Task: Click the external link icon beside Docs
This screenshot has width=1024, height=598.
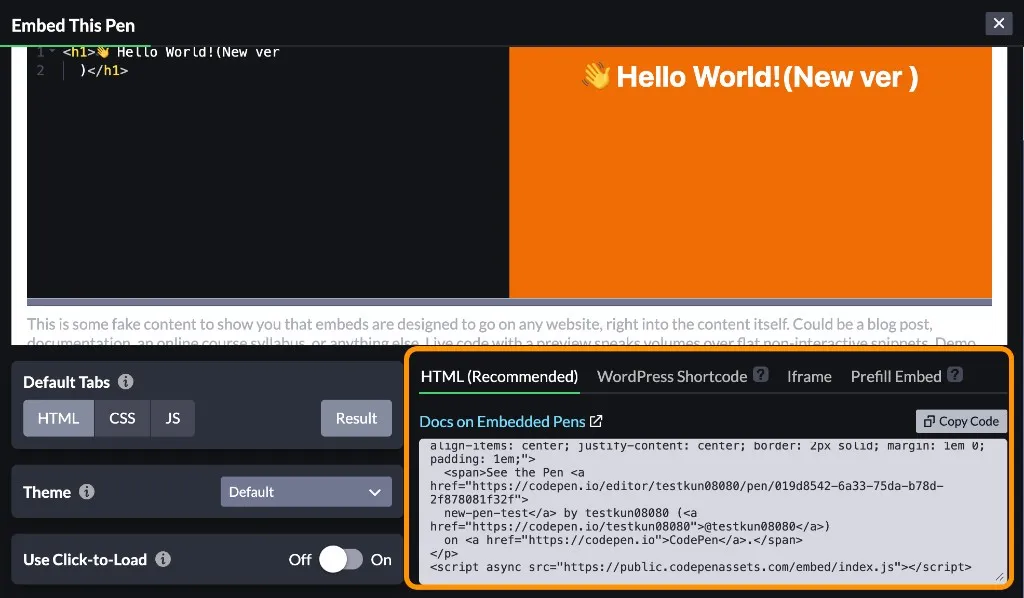Action: (596, 421)
